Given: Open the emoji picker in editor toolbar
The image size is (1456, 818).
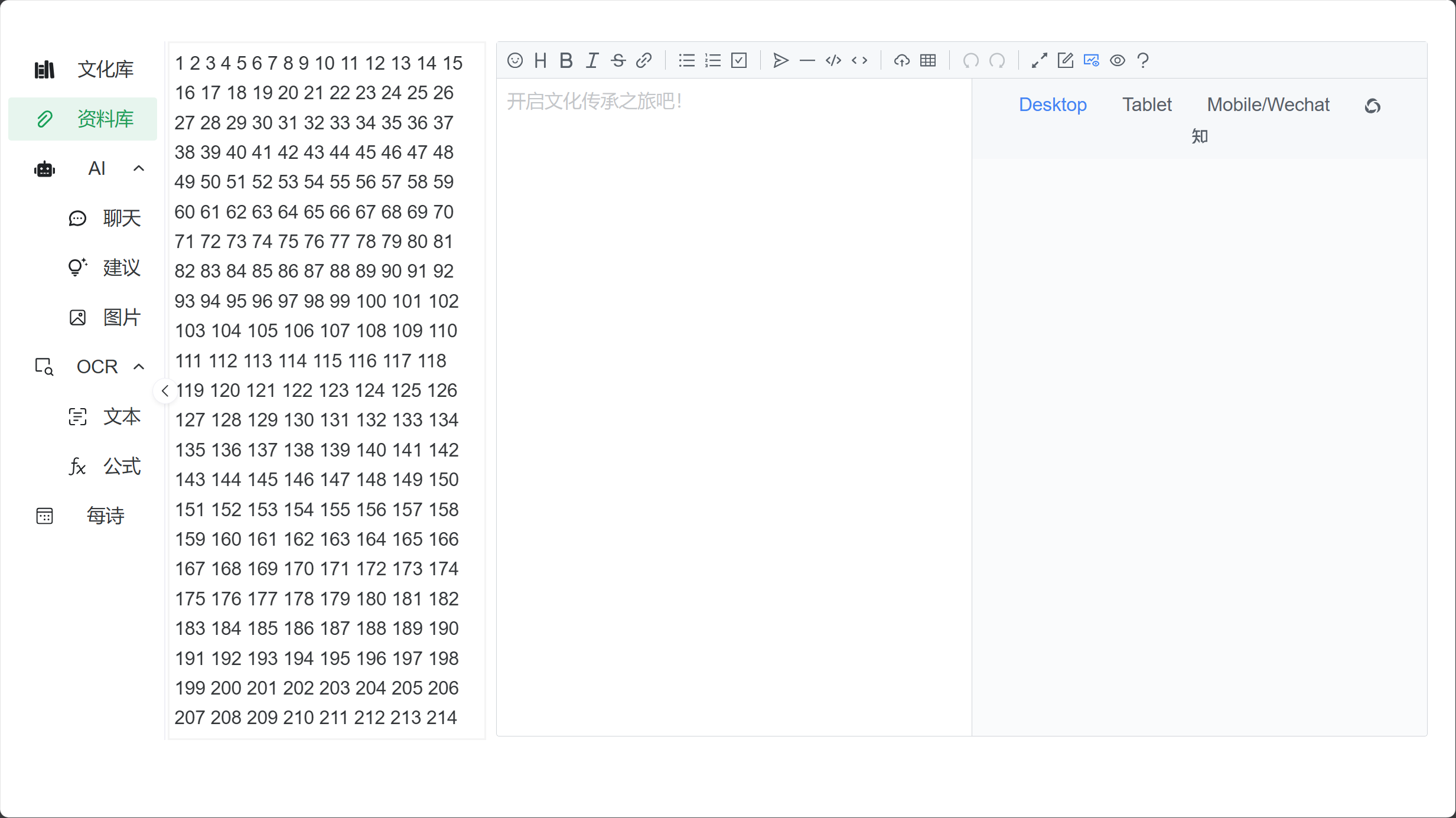Looking at the screenshot, I should [515, 61].
